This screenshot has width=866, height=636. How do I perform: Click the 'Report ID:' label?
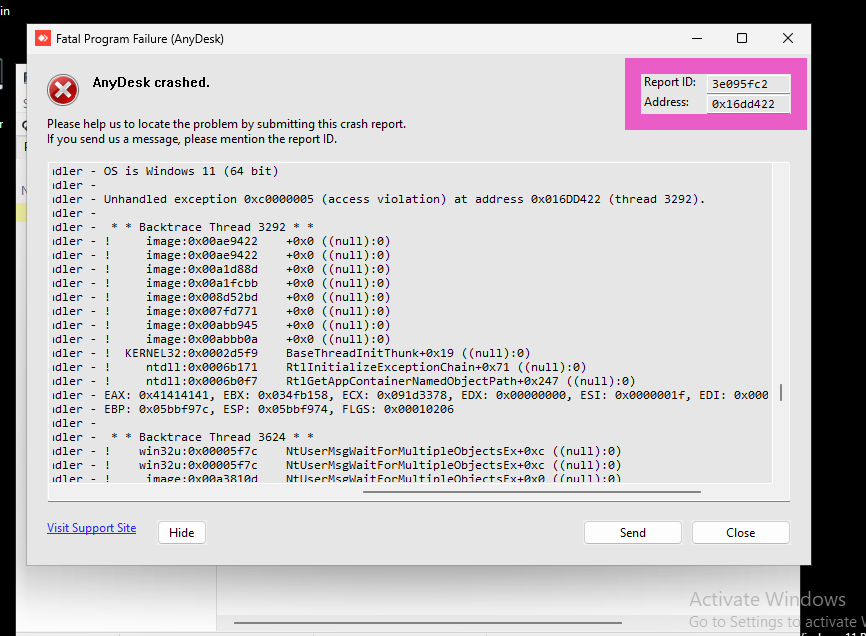pyautogui.click(x=669, y=82)
